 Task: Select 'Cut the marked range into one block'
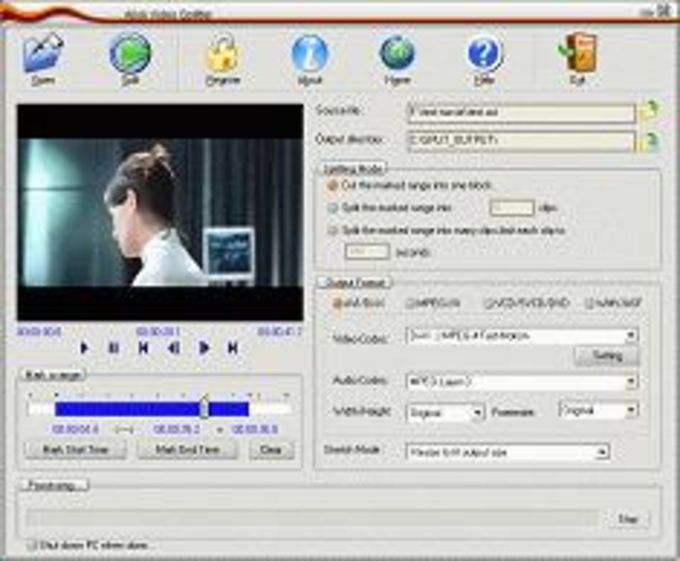click(x=333, y=186)
